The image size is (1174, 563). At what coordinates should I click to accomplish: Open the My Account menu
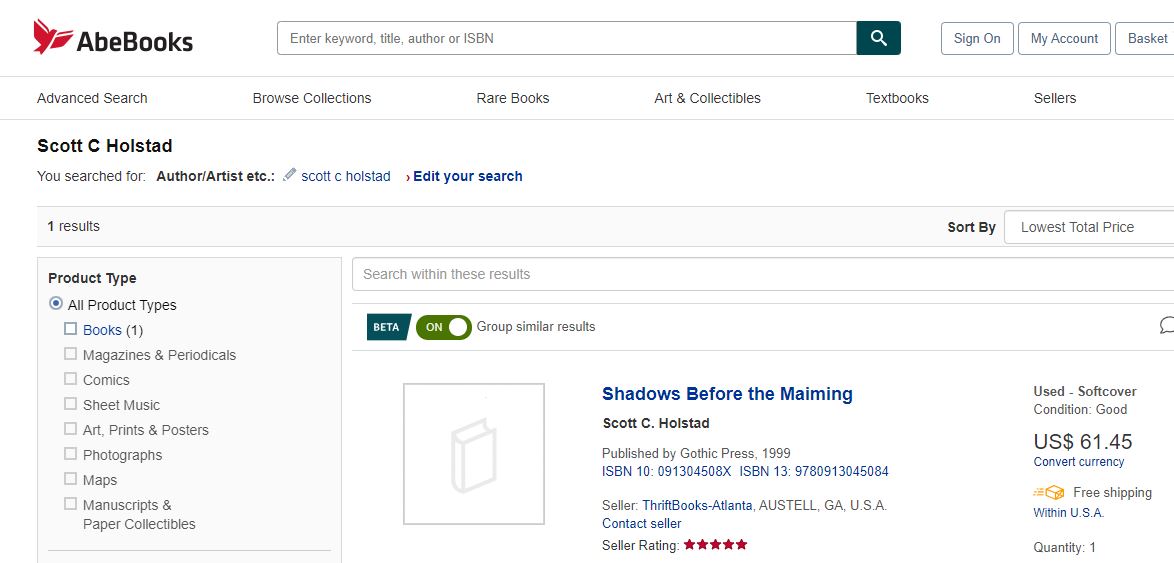pyautogui.click(x=1064, y=38)
